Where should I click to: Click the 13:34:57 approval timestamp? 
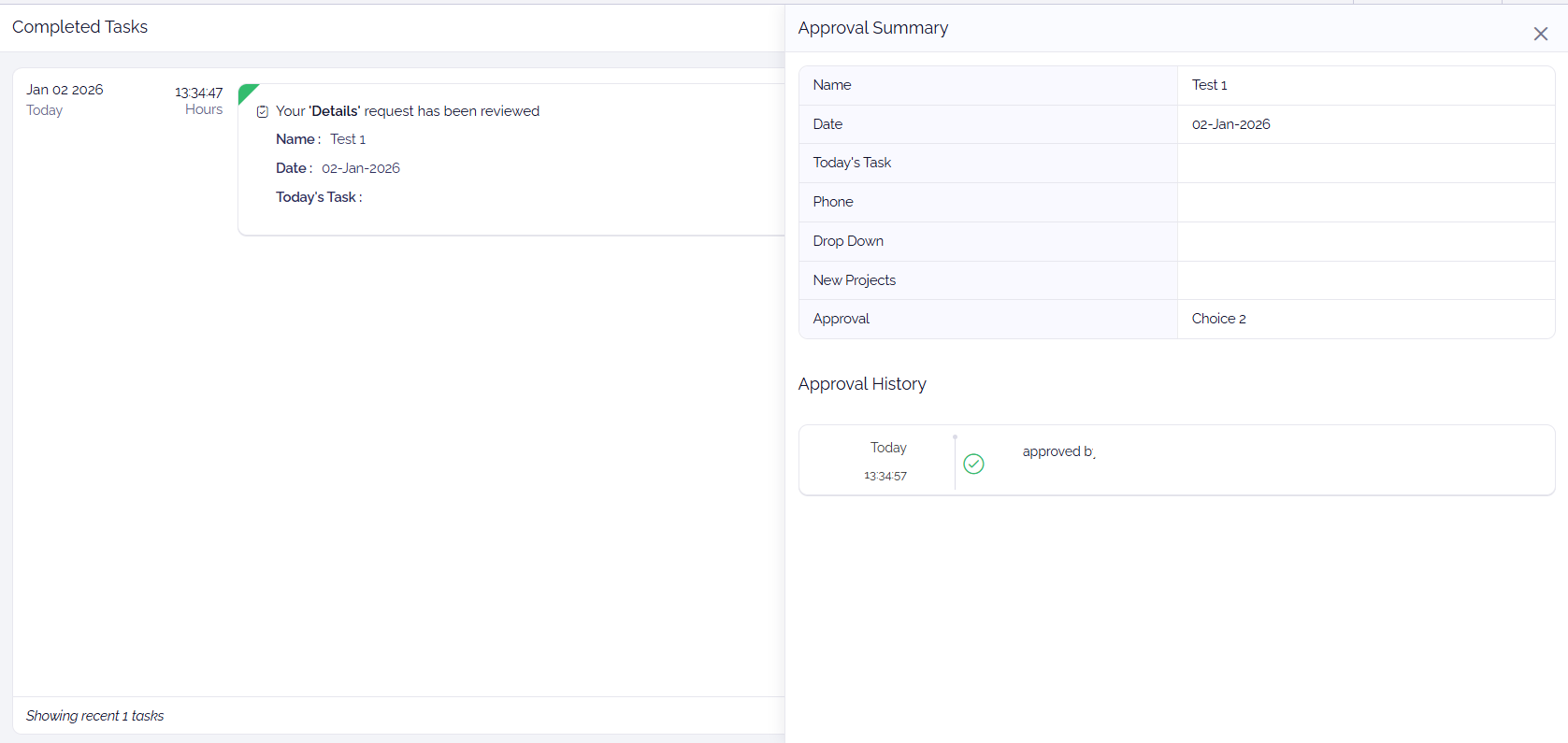[x=885, y=476]
